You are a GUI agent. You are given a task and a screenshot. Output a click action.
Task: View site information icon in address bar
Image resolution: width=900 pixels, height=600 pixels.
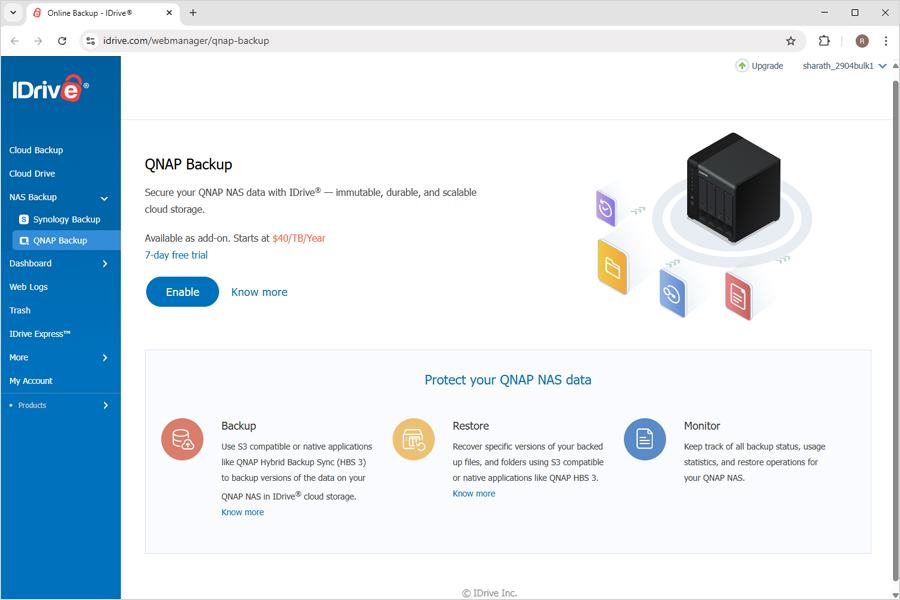click(91, 41)
